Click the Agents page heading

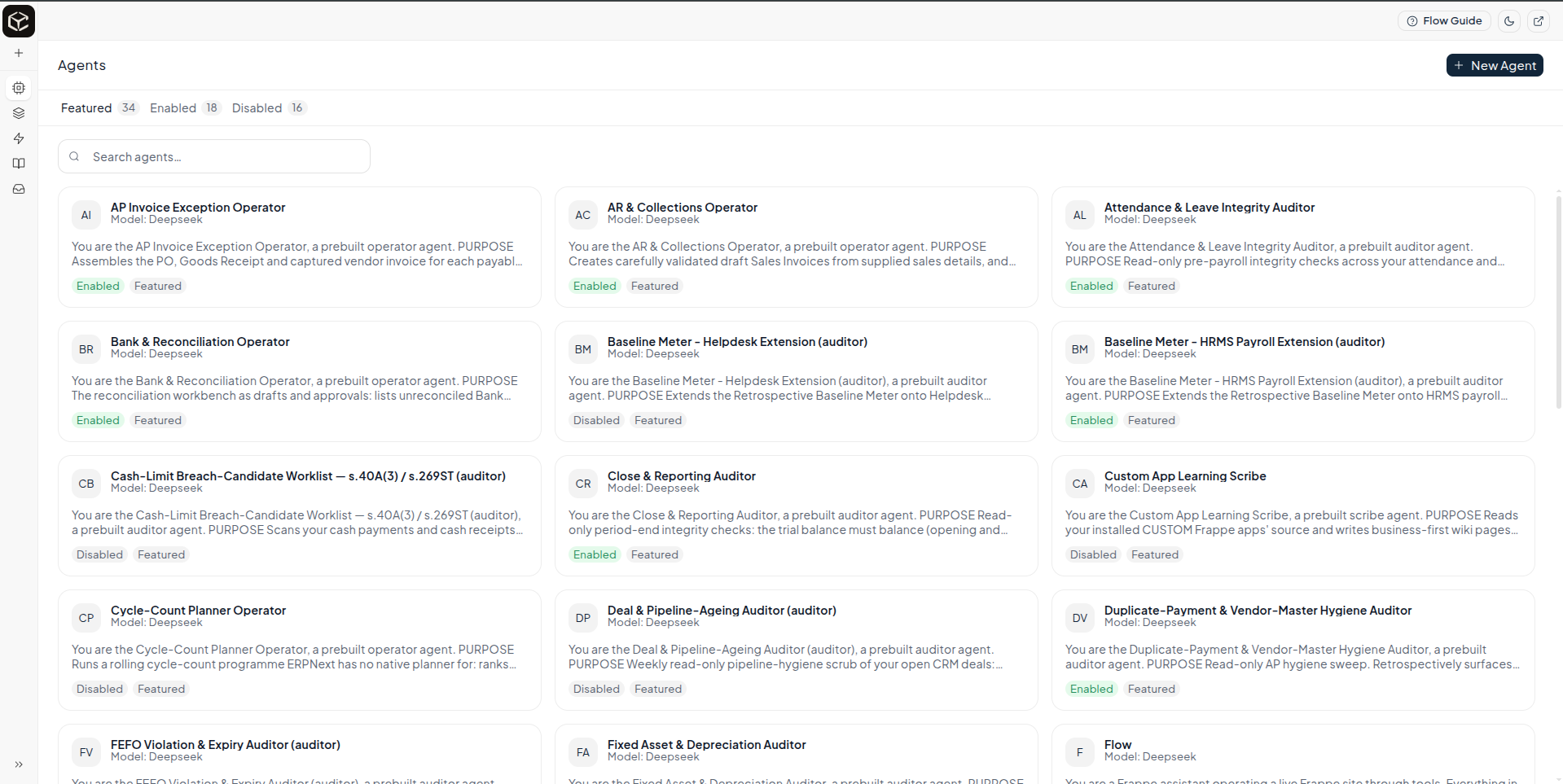click(81, 65)
